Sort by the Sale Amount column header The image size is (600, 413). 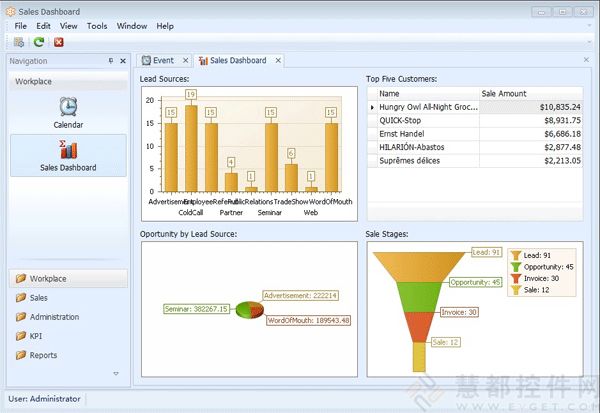[530, 92]
